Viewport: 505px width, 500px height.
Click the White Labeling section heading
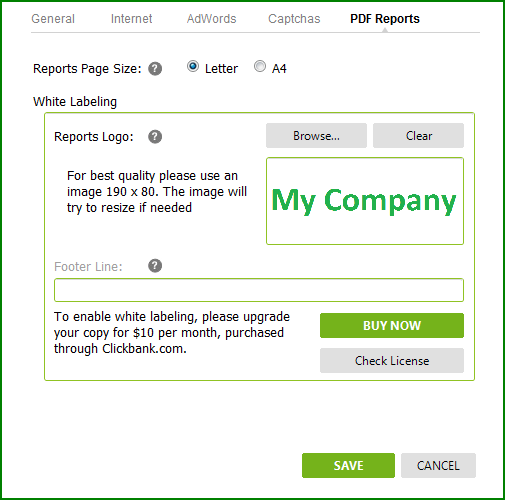(75, 102)
